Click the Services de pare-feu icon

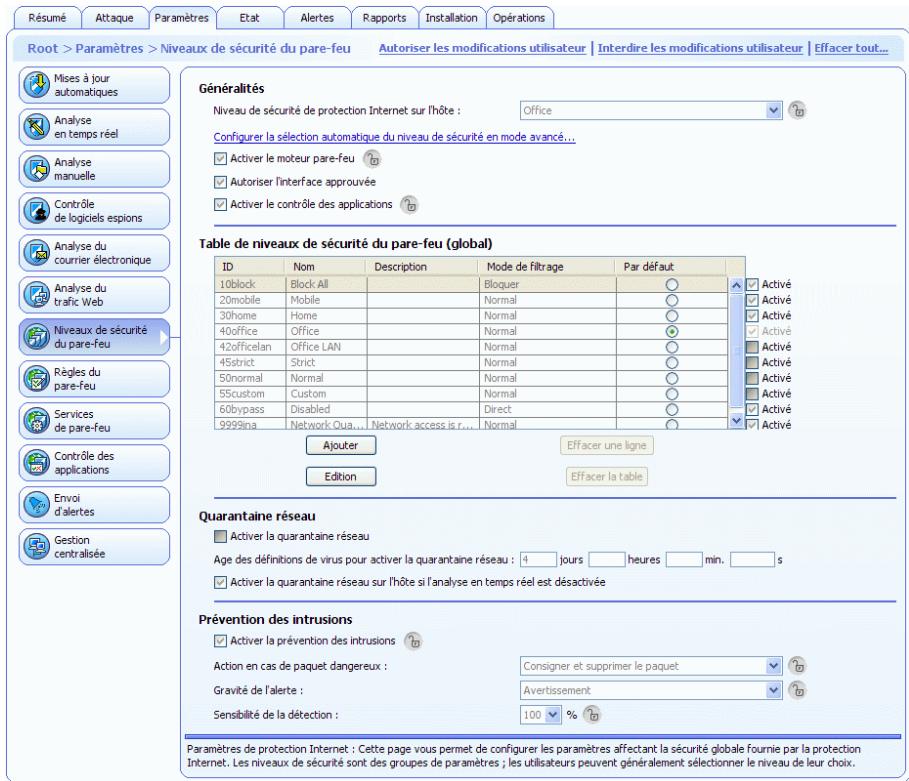coord(36,420)
